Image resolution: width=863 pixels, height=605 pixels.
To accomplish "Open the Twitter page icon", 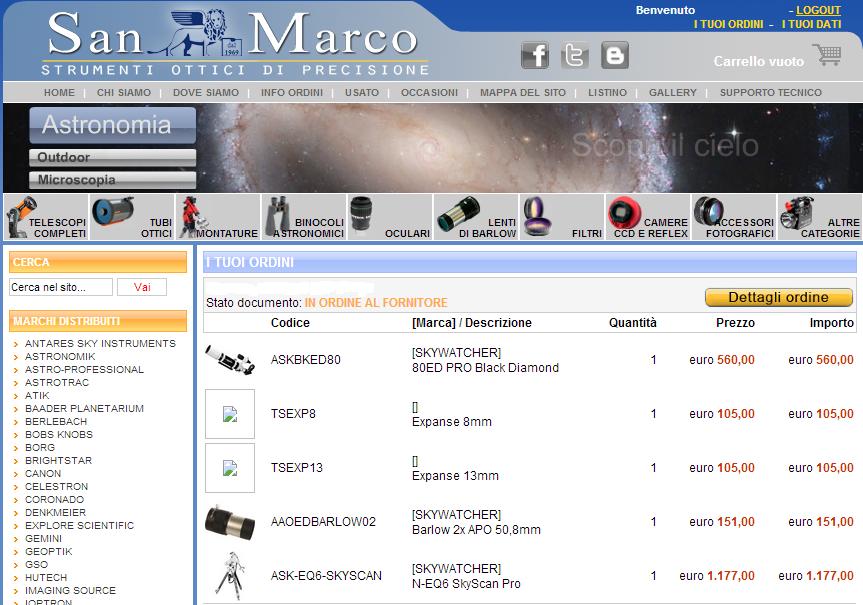I will [575, 56].
